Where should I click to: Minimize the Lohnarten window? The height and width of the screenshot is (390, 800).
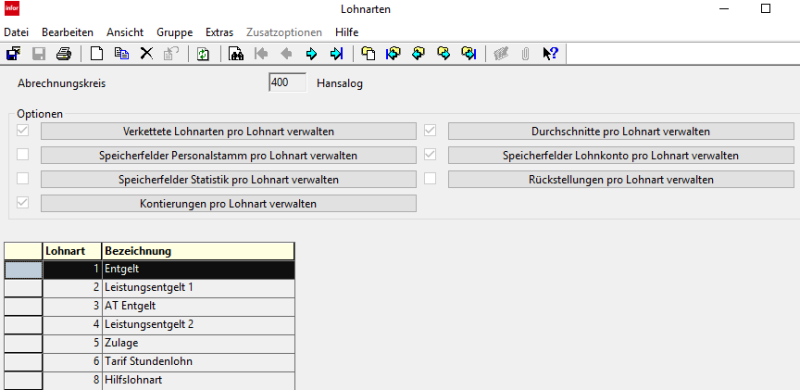tap(725, 9)
